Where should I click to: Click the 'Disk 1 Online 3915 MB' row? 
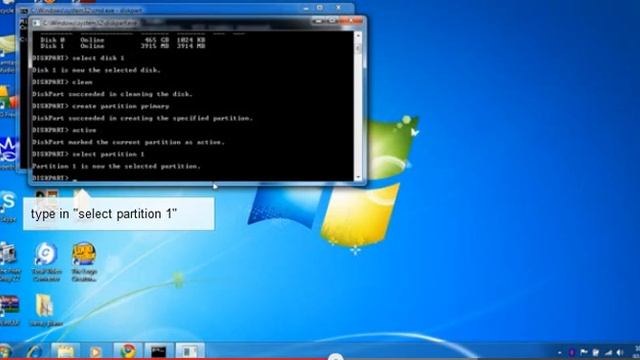(122, 46)
